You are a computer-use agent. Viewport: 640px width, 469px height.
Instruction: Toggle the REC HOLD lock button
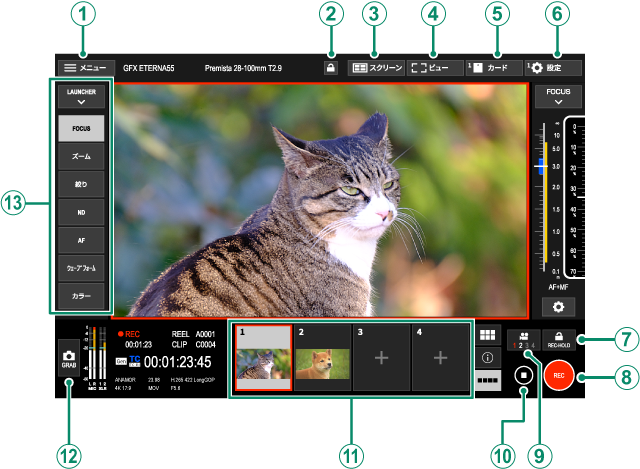click(x=559, y=339)
